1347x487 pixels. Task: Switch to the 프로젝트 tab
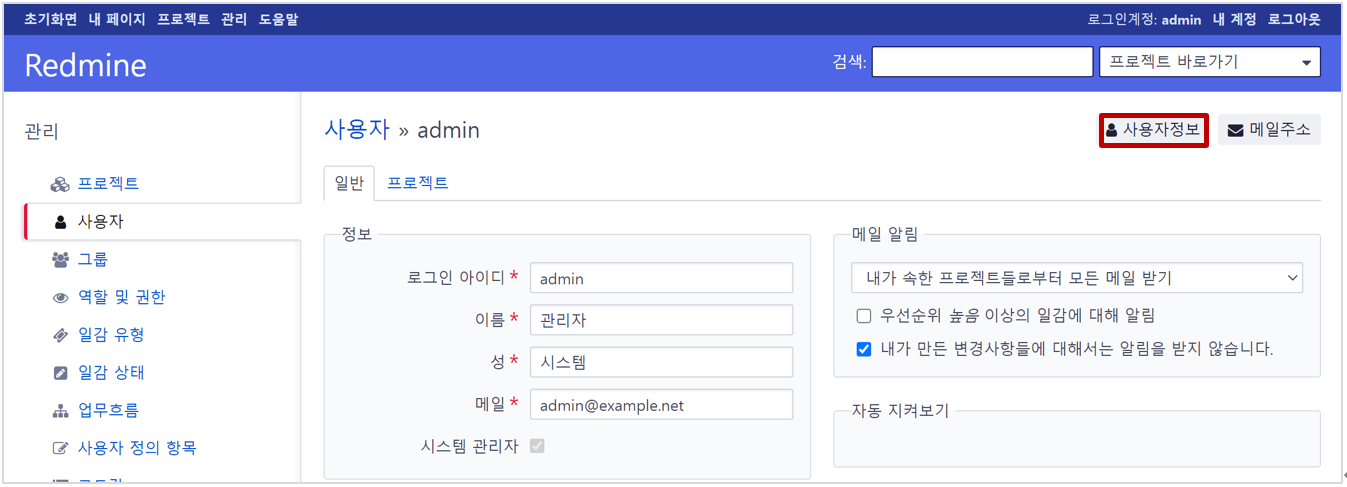tap(418, 183)
